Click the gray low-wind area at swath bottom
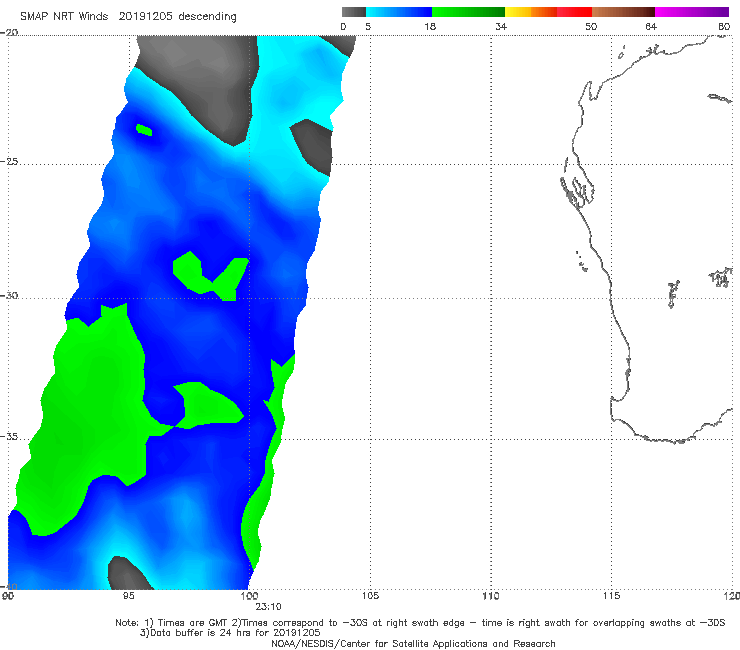Image resolution: width=740 pixels, height=650 pixels. click(127, 574)
